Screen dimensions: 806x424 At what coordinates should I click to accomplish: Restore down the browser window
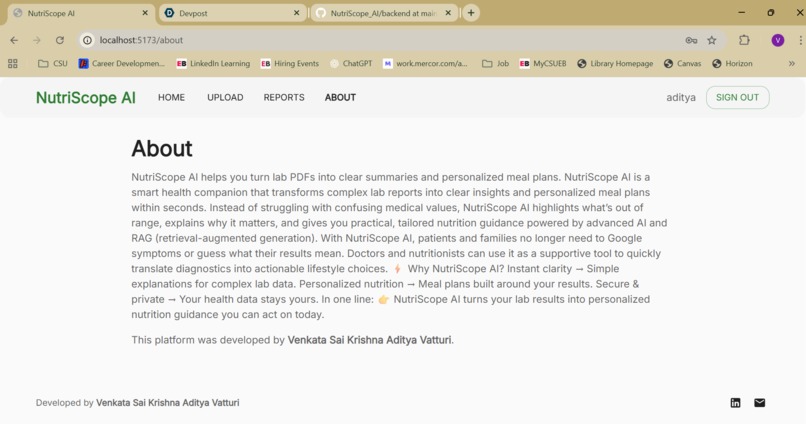pyautogui.click(x=771, y=12)
